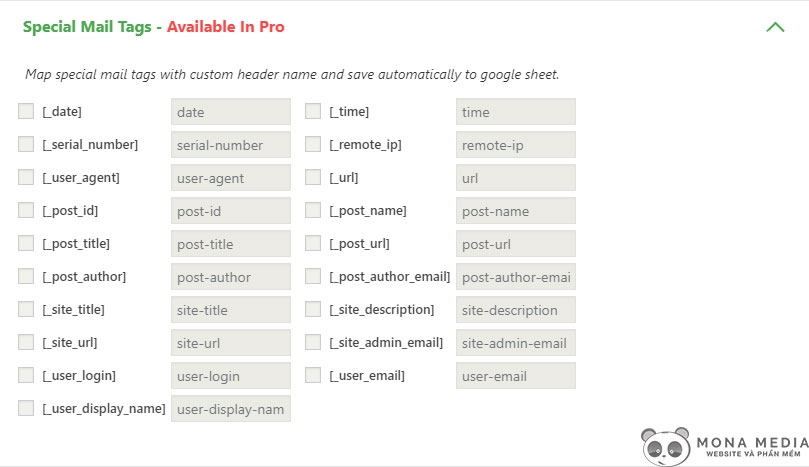Check the [_site_admin_email] checkbox
Image resolution: width=809 pixels, height=467 pixels.
313,343
